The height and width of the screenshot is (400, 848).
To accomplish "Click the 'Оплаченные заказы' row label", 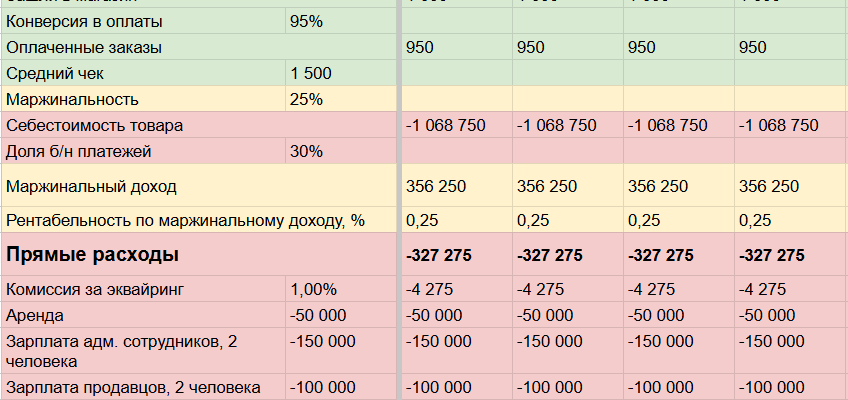I will click(x=84, y=47).
